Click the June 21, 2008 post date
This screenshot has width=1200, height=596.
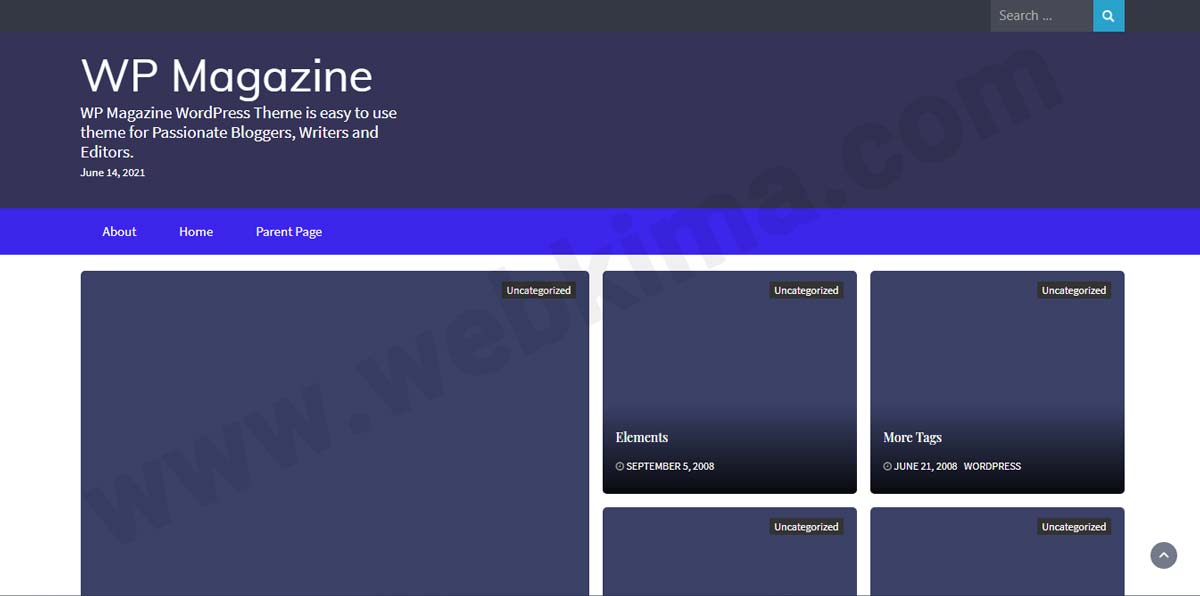925,466
